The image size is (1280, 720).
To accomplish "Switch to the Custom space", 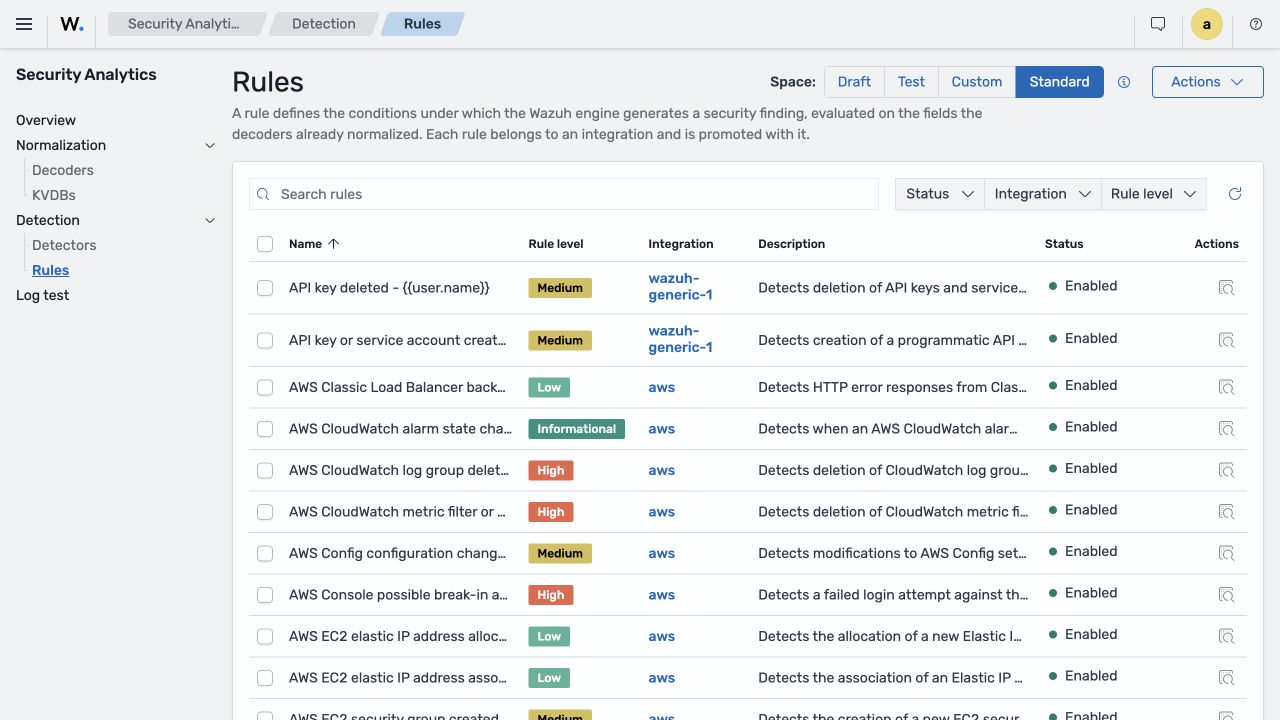I will tap(977, 82).
